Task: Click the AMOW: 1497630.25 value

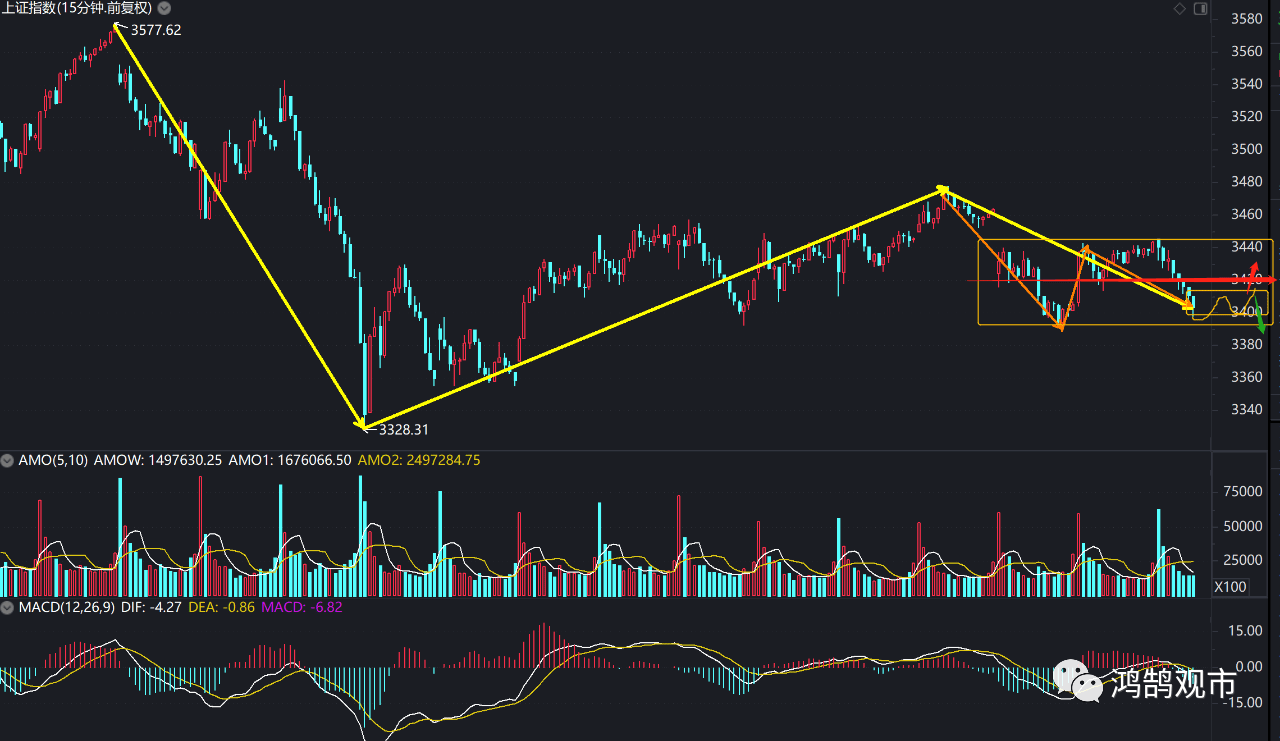Action: [159, 461]
